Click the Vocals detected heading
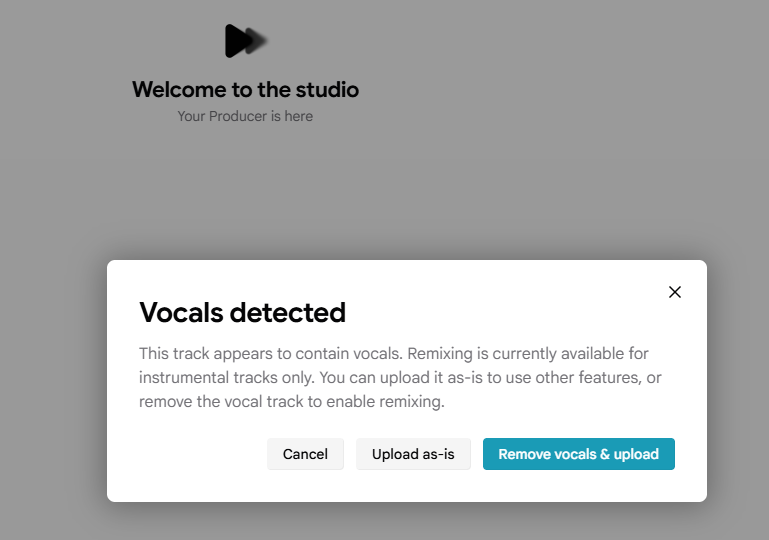The width and height of the screenshot is (769, 540). pos(242,312)
